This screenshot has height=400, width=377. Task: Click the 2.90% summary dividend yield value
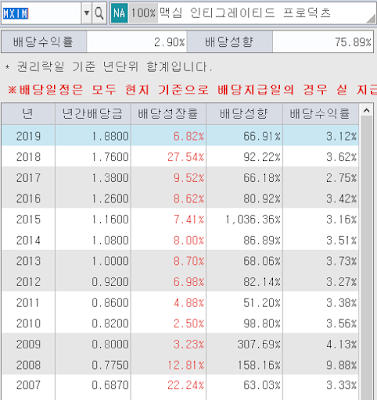137,42
